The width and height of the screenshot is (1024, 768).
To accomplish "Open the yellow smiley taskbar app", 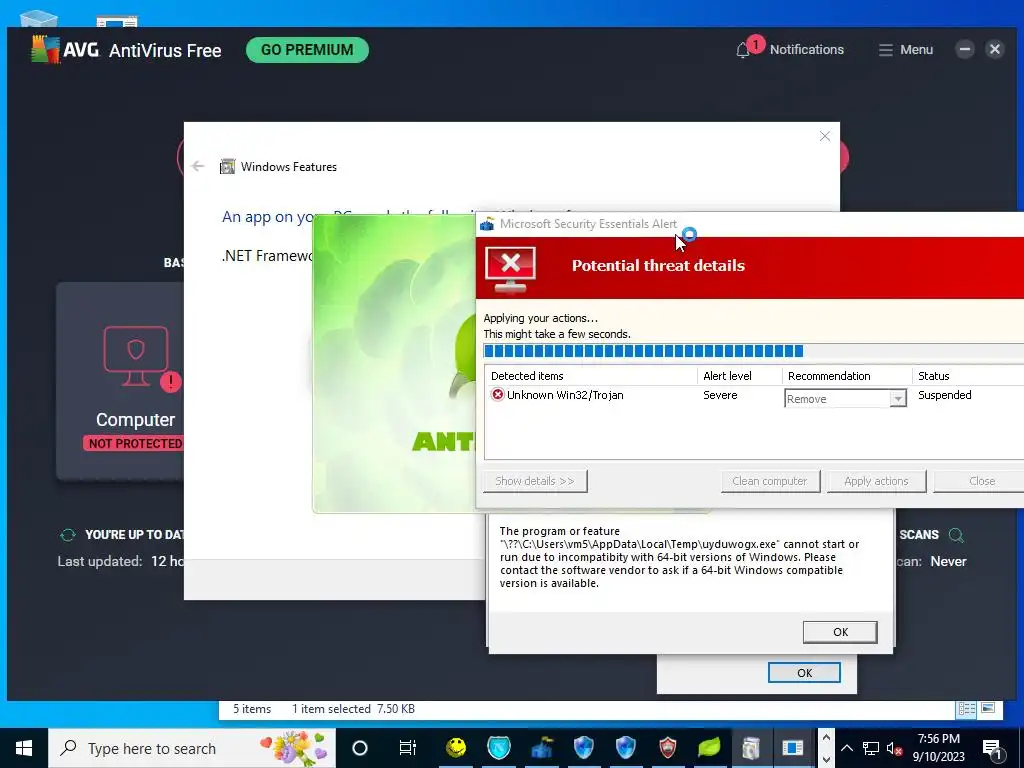I will pyautogui.click(x=456, y=748).
